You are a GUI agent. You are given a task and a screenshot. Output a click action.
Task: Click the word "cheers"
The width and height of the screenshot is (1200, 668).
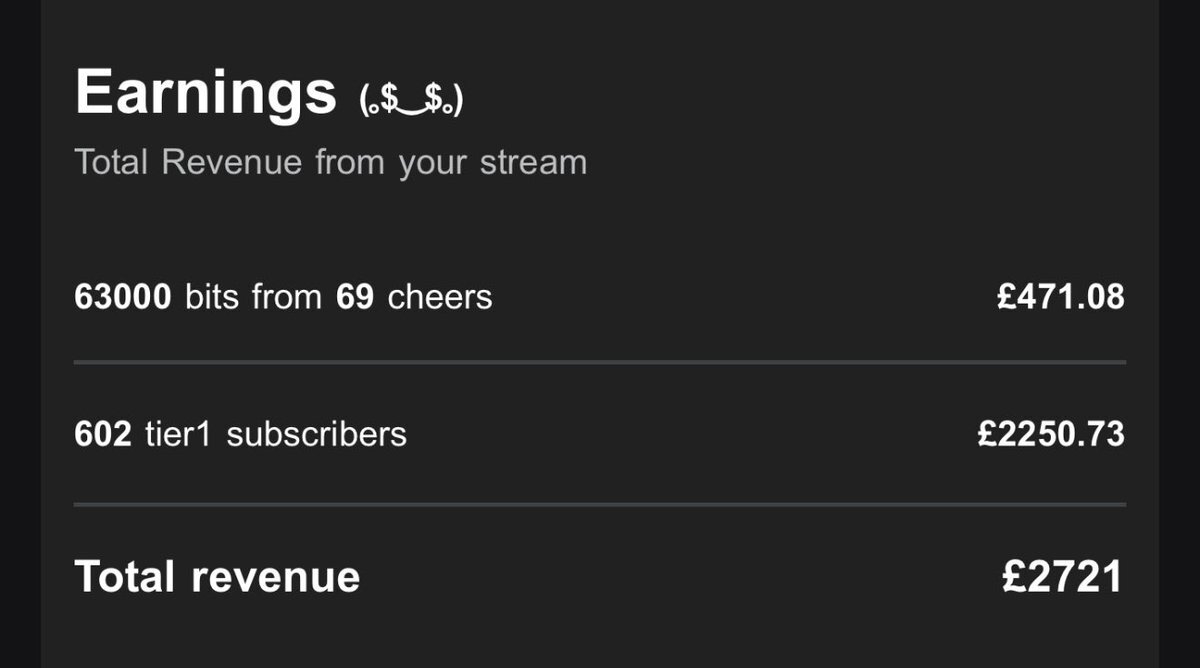point(440,297)
